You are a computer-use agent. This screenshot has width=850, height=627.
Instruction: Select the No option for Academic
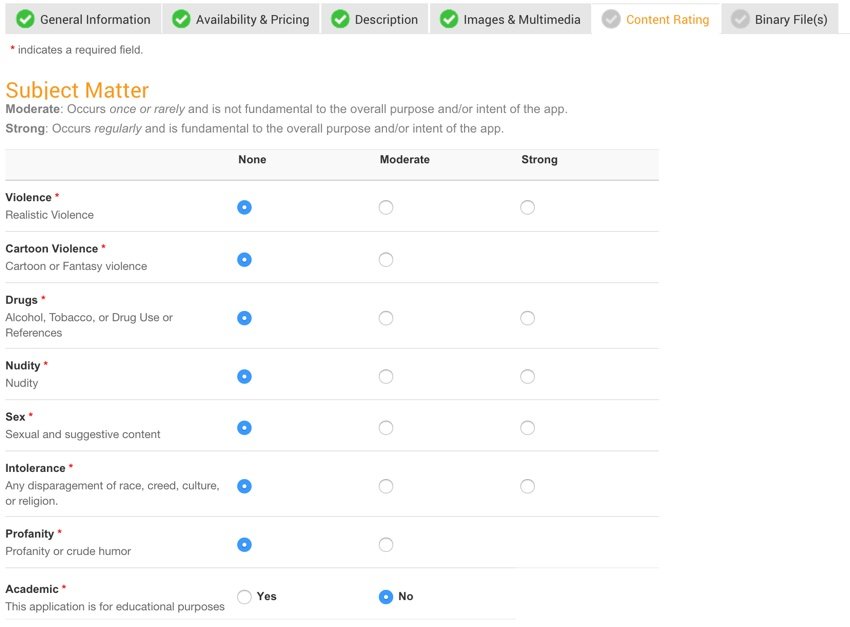pyautogui.click(x=386, y=597)
